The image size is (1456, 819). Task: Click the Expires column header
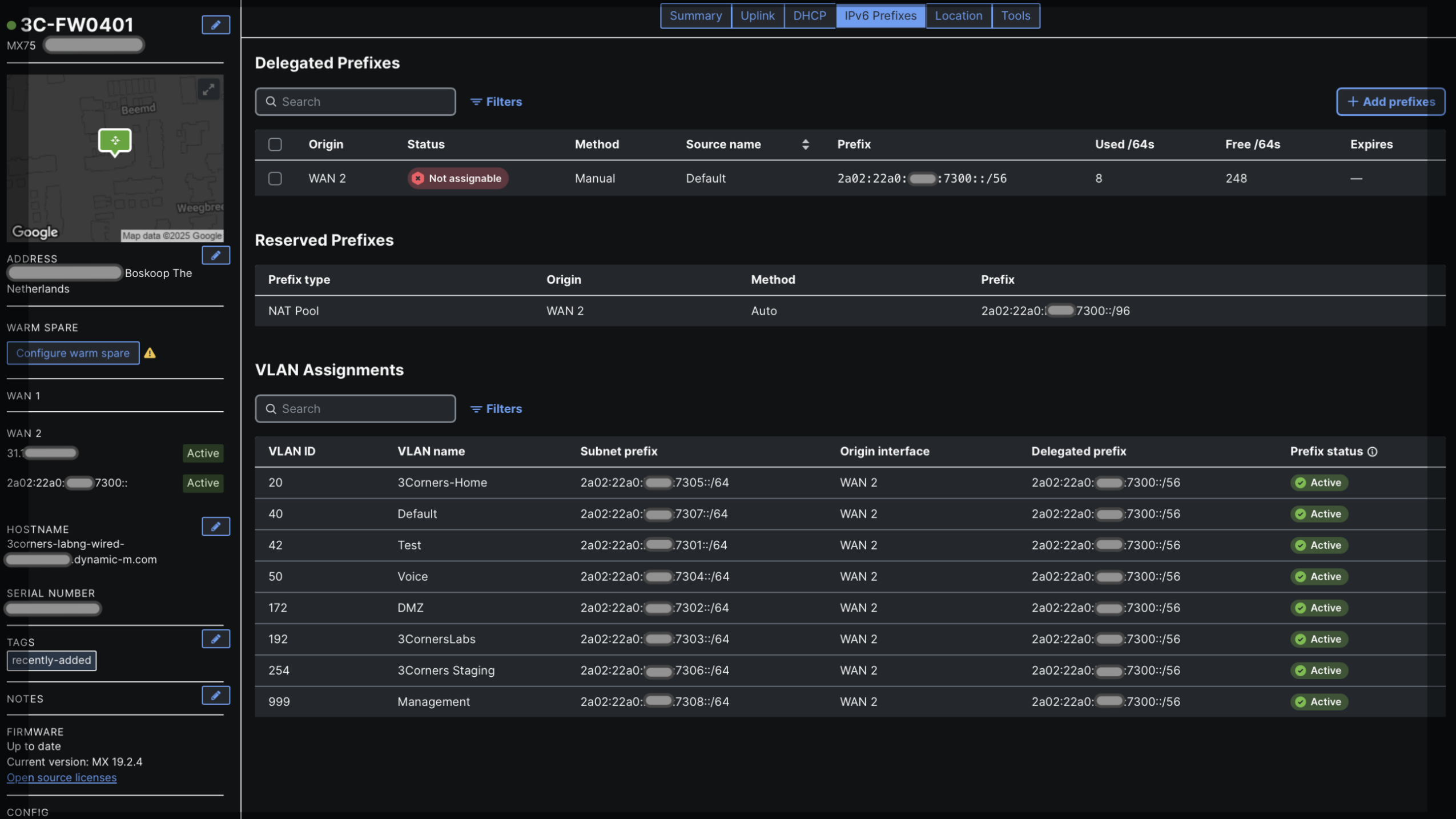coord(1371,144)
